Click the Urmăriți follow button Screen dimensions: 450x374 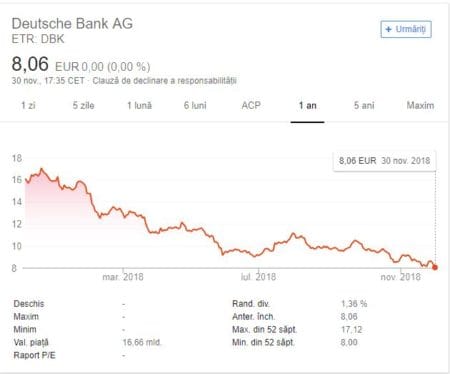pyautogui.click(x=406, y=29)
